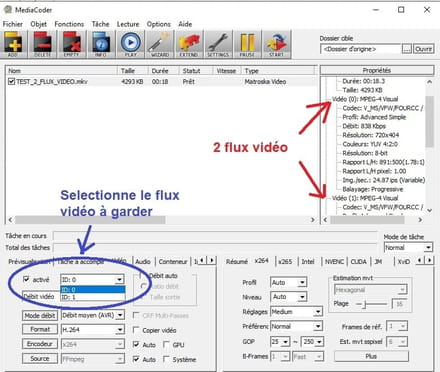Image resolution: width=440 pixels, height=372 pixels.
Task: Click the START transcoding icon
Action: point(277,44)
